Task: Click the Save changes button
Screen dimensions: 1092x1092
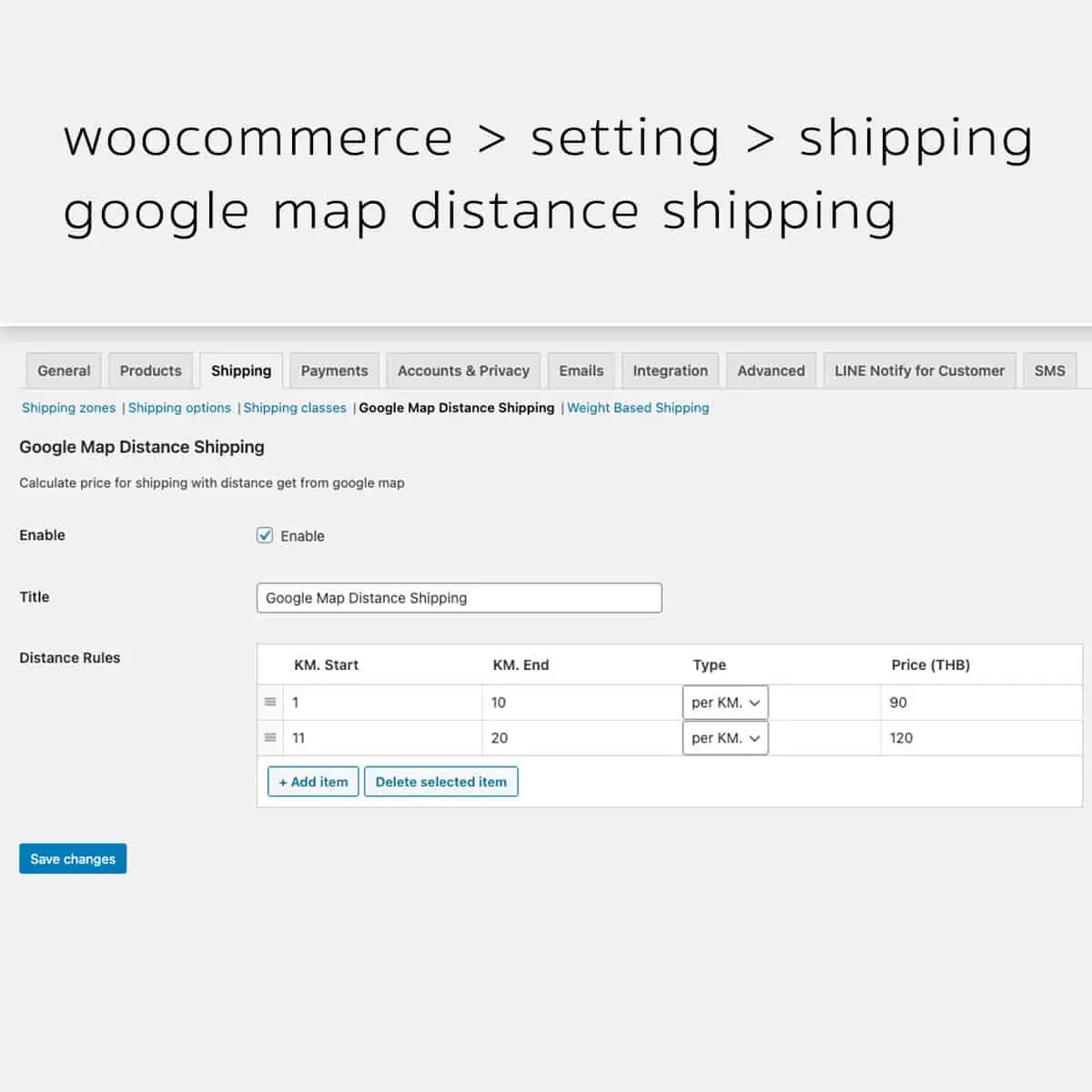Action: (73, 859)
